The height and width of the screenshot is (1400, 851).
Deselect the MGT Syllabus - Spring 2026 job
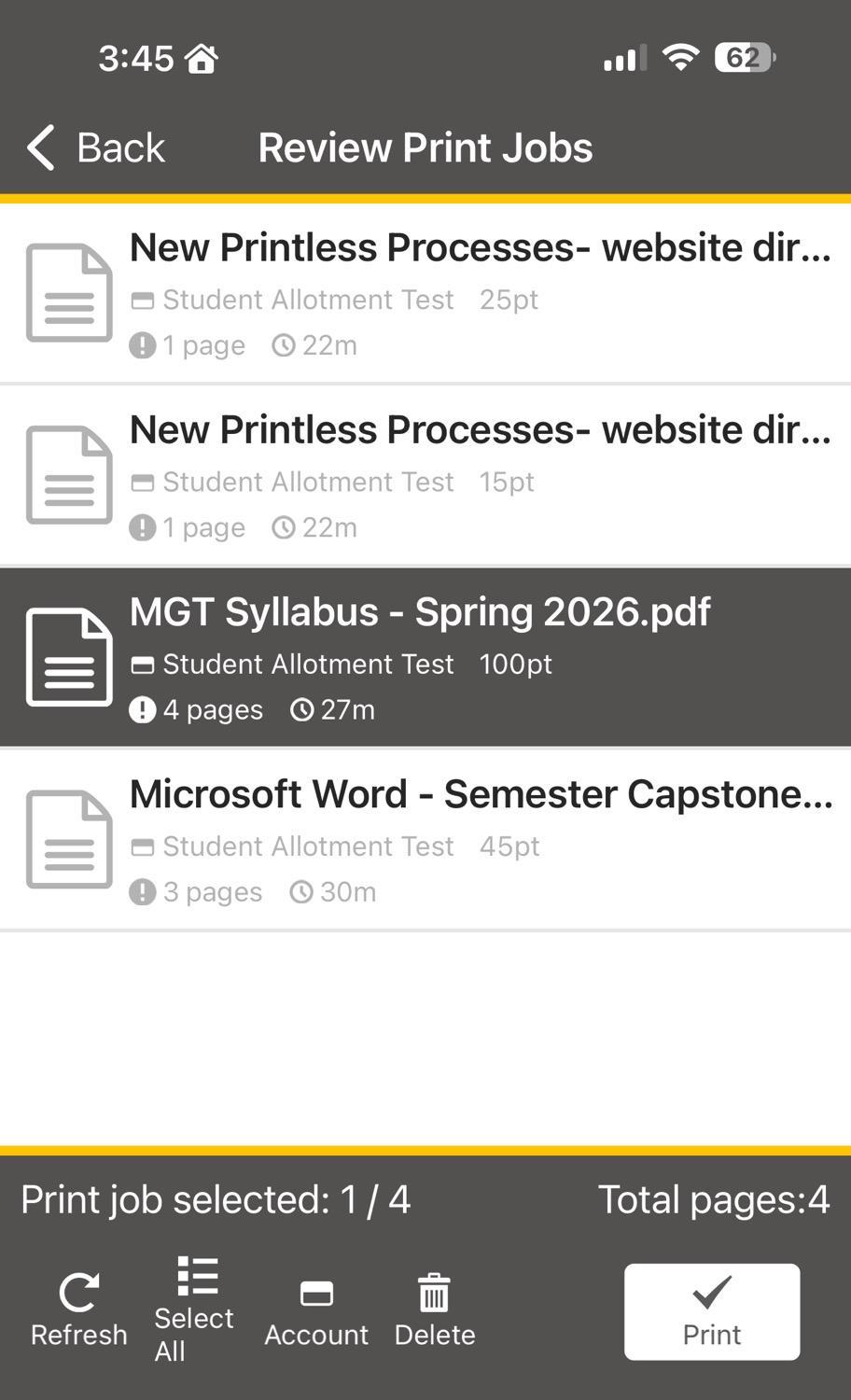click(x=425, y=656)
